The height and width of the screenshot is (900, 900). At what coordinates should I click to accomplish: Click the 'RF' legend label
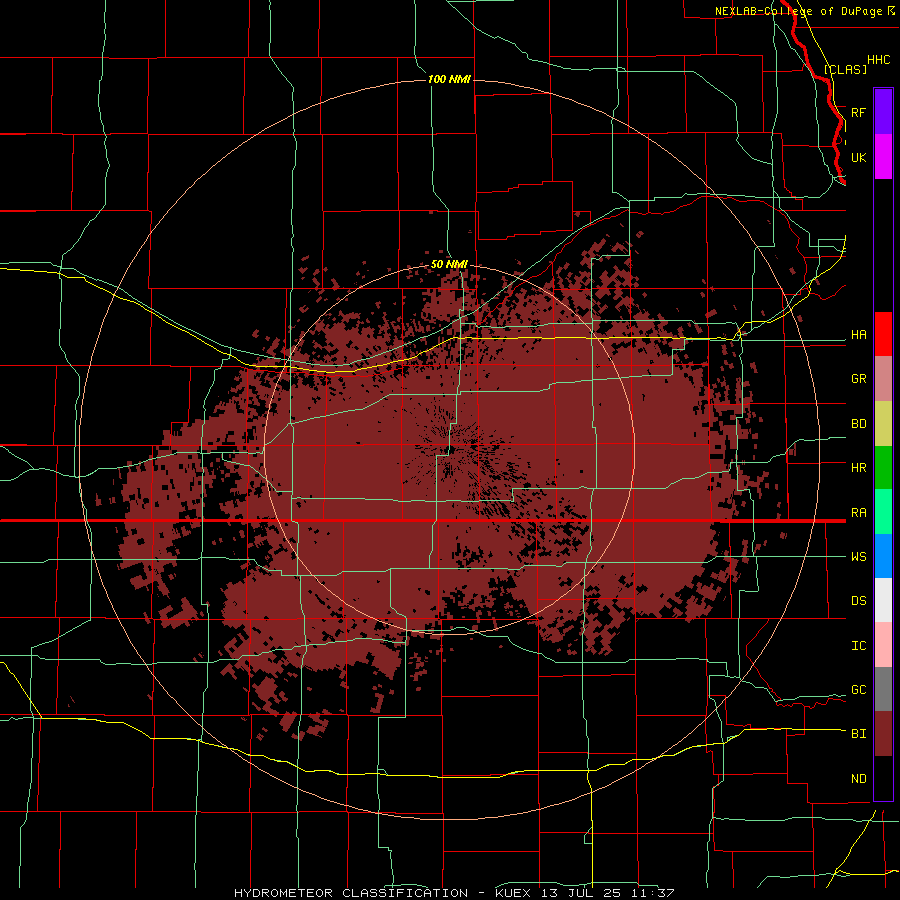click(x=858, y=112)
